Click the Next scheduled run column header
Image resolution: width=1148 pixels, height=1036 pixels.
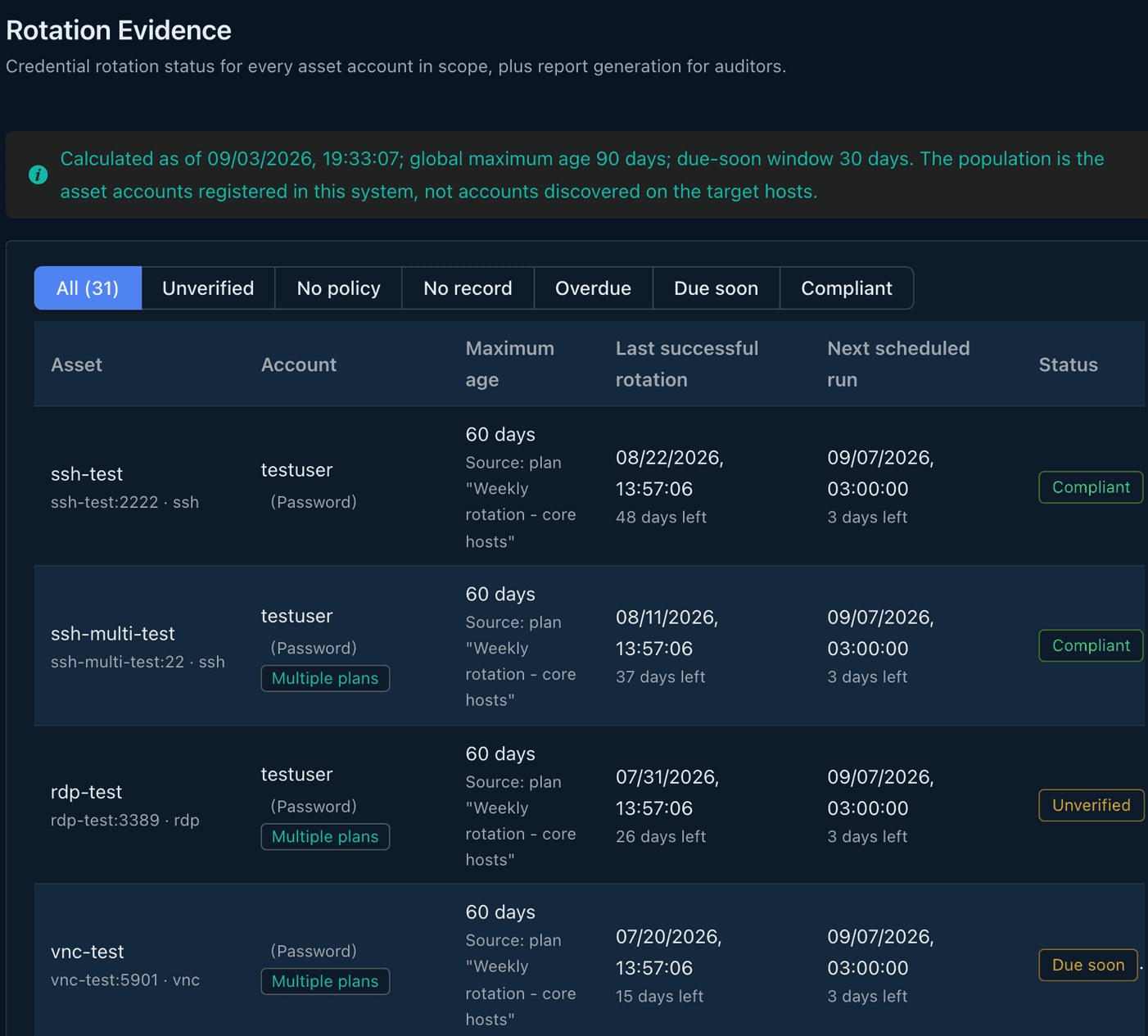click(898, 364)
